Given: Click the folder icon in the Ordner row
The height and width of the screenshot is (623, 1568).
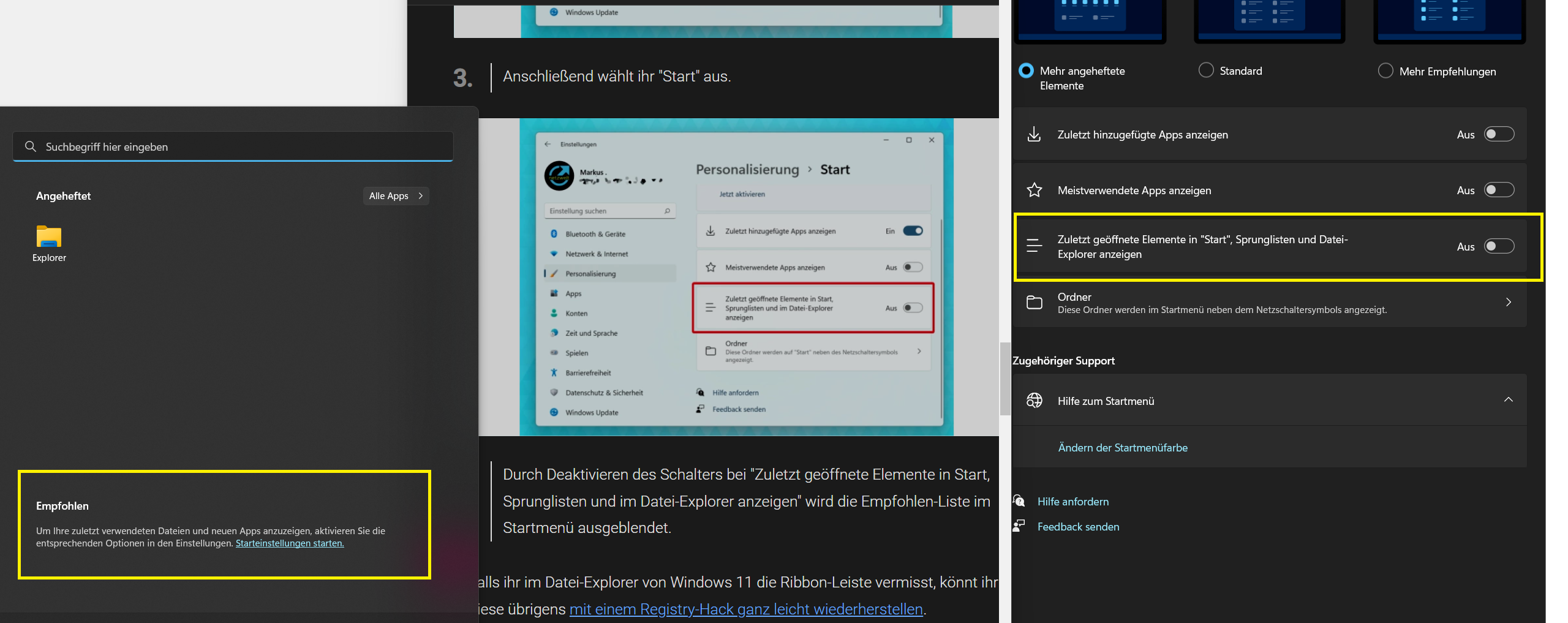Looking at the screenshot, I should [1034, 302].
